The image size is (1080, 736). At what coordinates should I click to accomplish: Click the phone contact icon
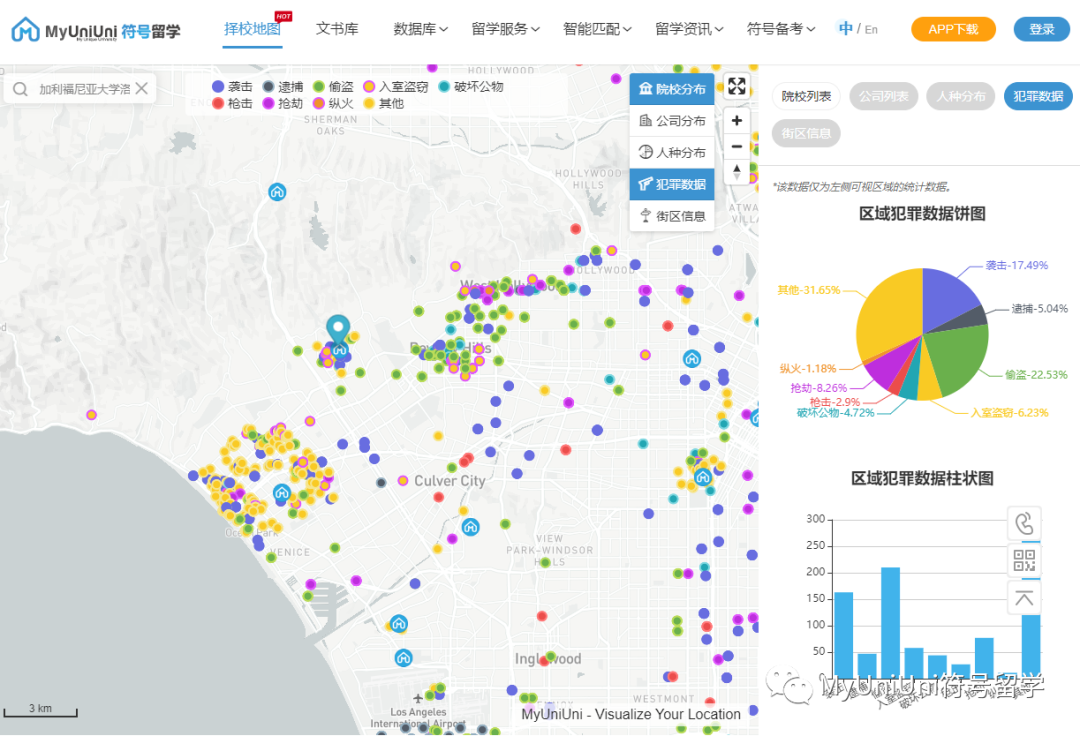pos(1024,524)
